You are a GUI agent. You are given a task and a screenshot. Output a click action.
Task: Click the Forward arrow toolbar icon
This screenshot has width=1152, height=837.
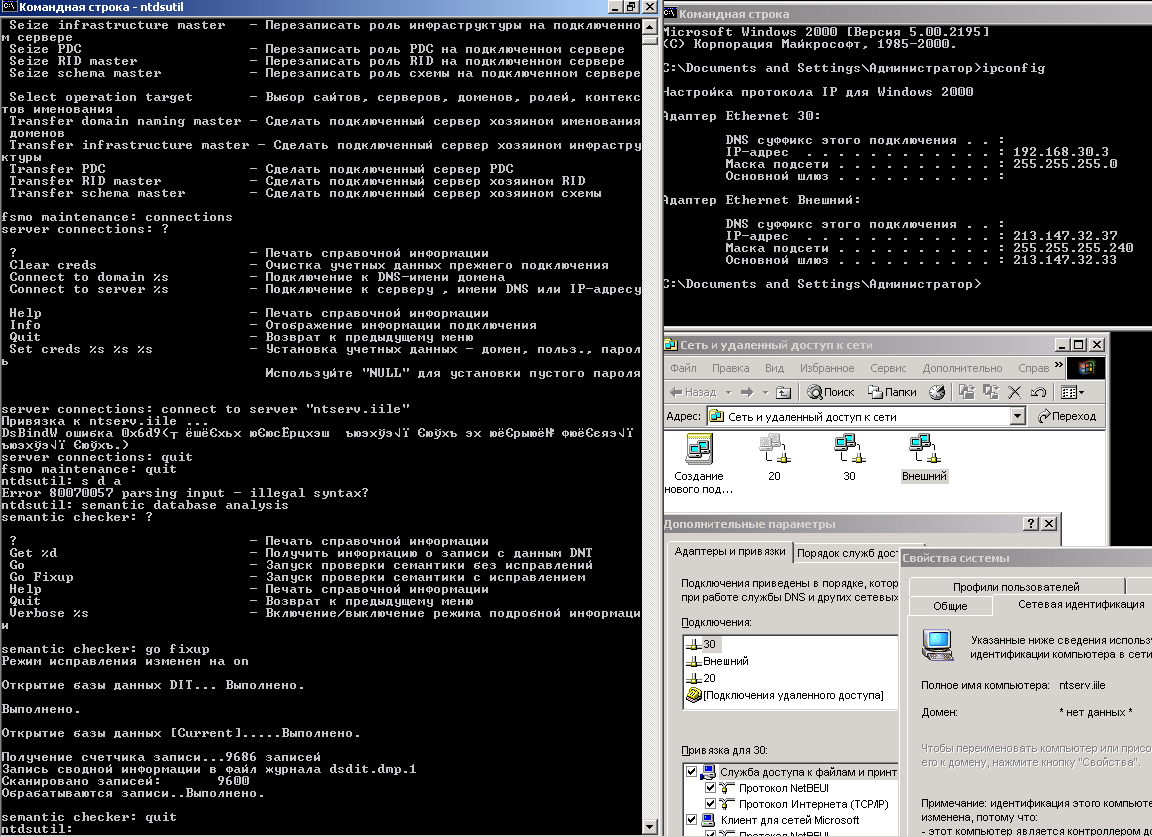(x=747, y=392)
